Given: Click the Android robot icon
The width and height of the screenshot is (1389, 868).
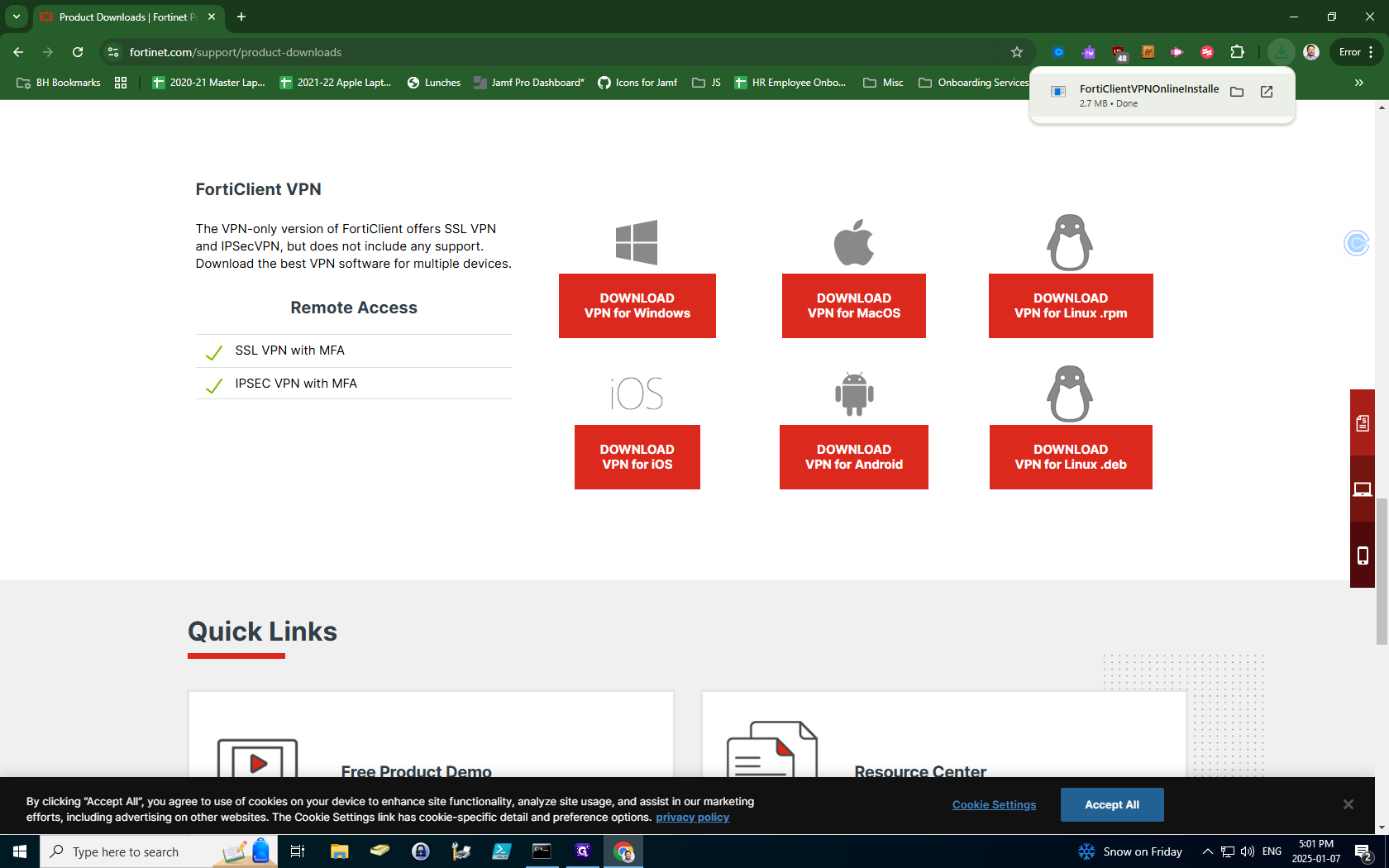Looking at the screenshot, I should point(854,393).
